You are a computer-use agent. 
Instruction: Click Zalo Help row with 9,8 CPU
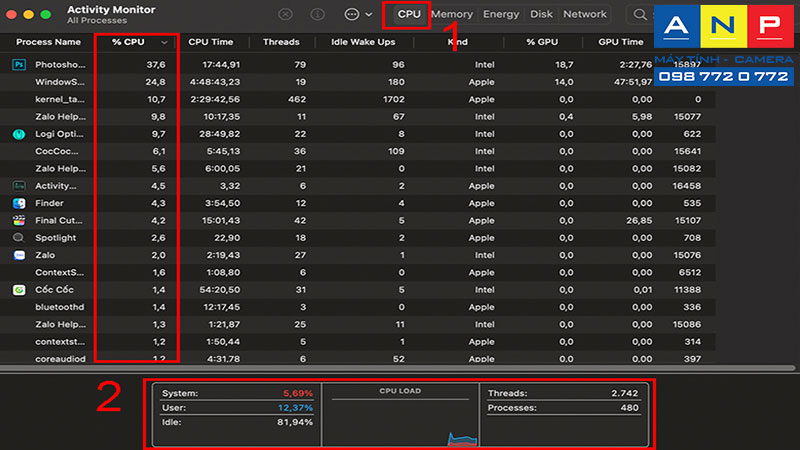click(357, 117)
